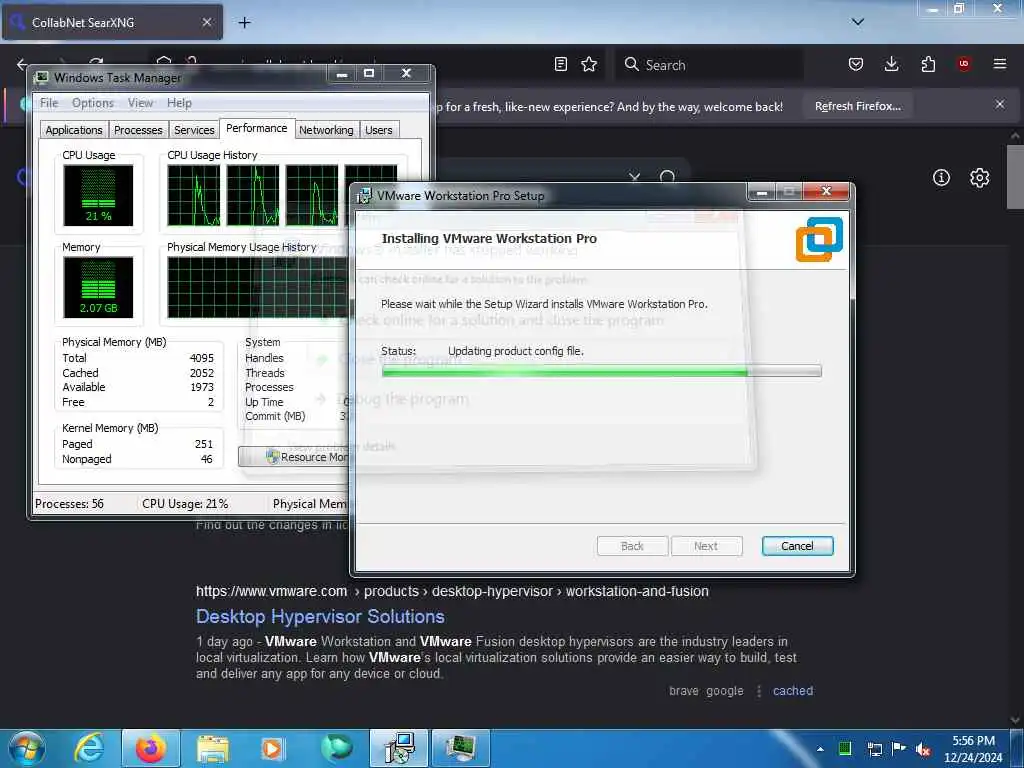This screenshot has width=1024, height=768.
Task: Click the 'Processes: 56' status bar text
Action: pyautogui.click(x=69, y=504)
